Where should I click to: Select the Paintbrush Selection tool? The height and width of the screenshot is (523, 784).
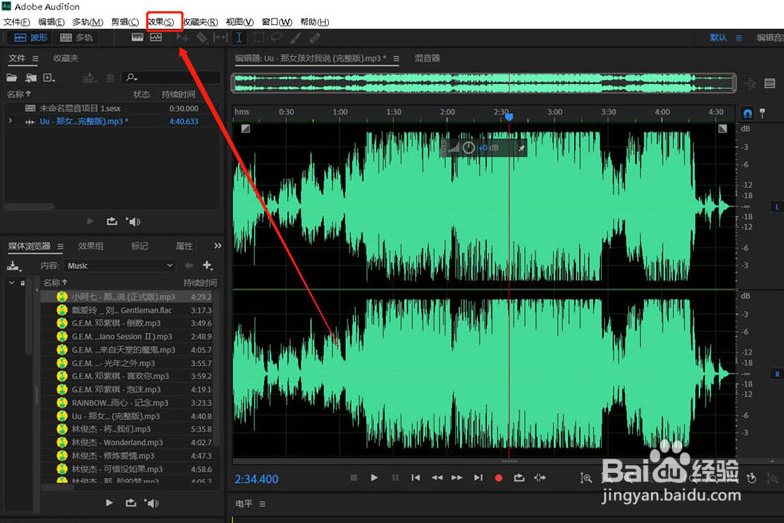pos(296,38)
